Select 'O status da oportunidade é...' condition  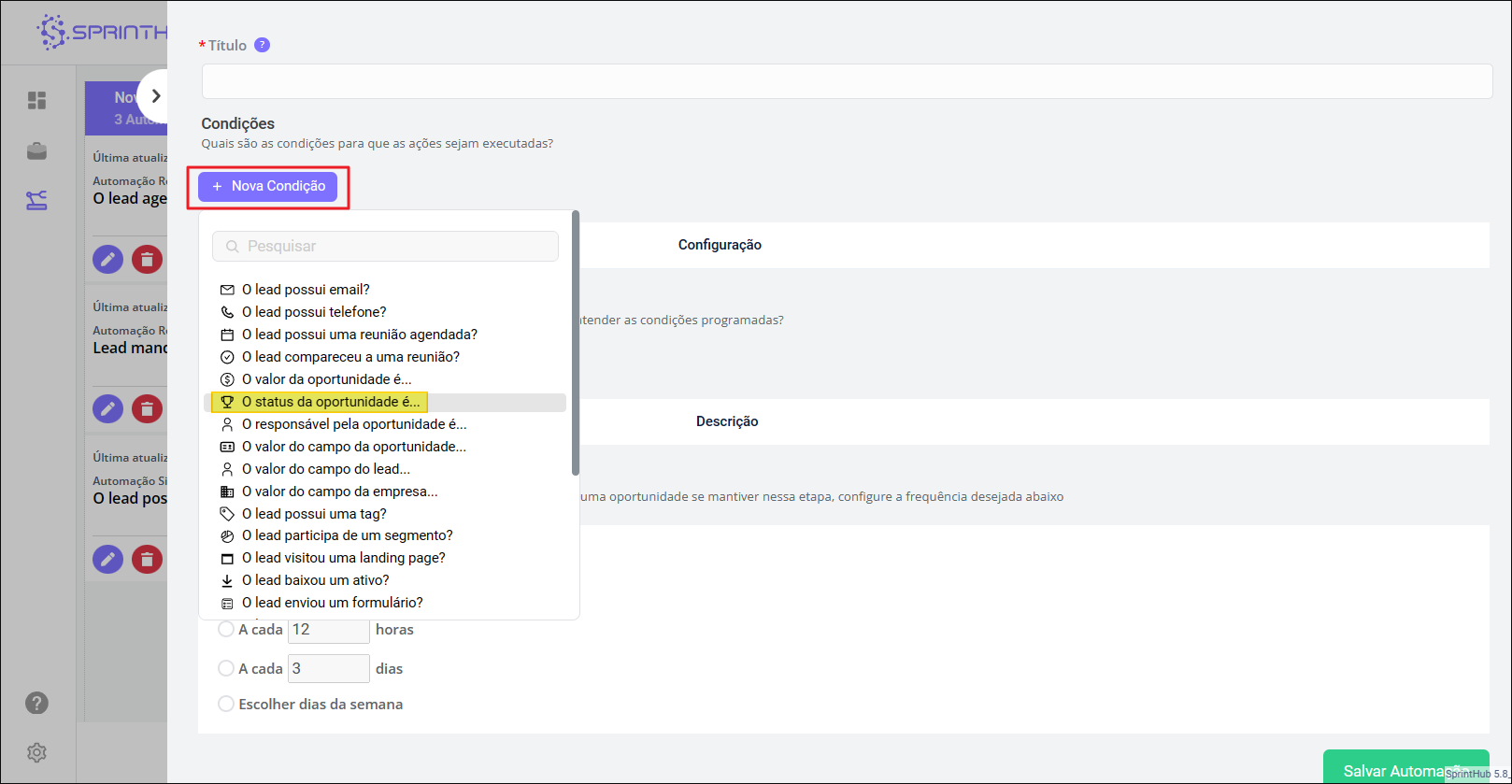point(331,402)
